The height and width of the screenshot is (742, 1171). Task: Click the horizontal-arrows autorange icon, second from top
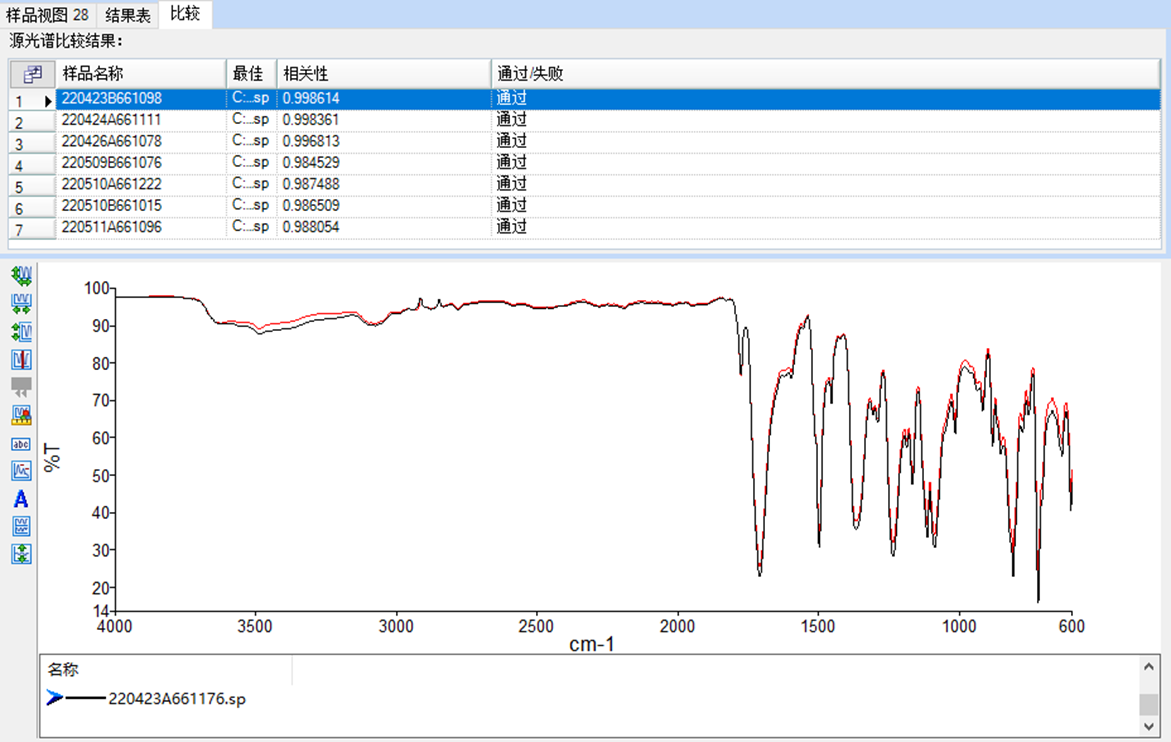click(x=21, y=303)
